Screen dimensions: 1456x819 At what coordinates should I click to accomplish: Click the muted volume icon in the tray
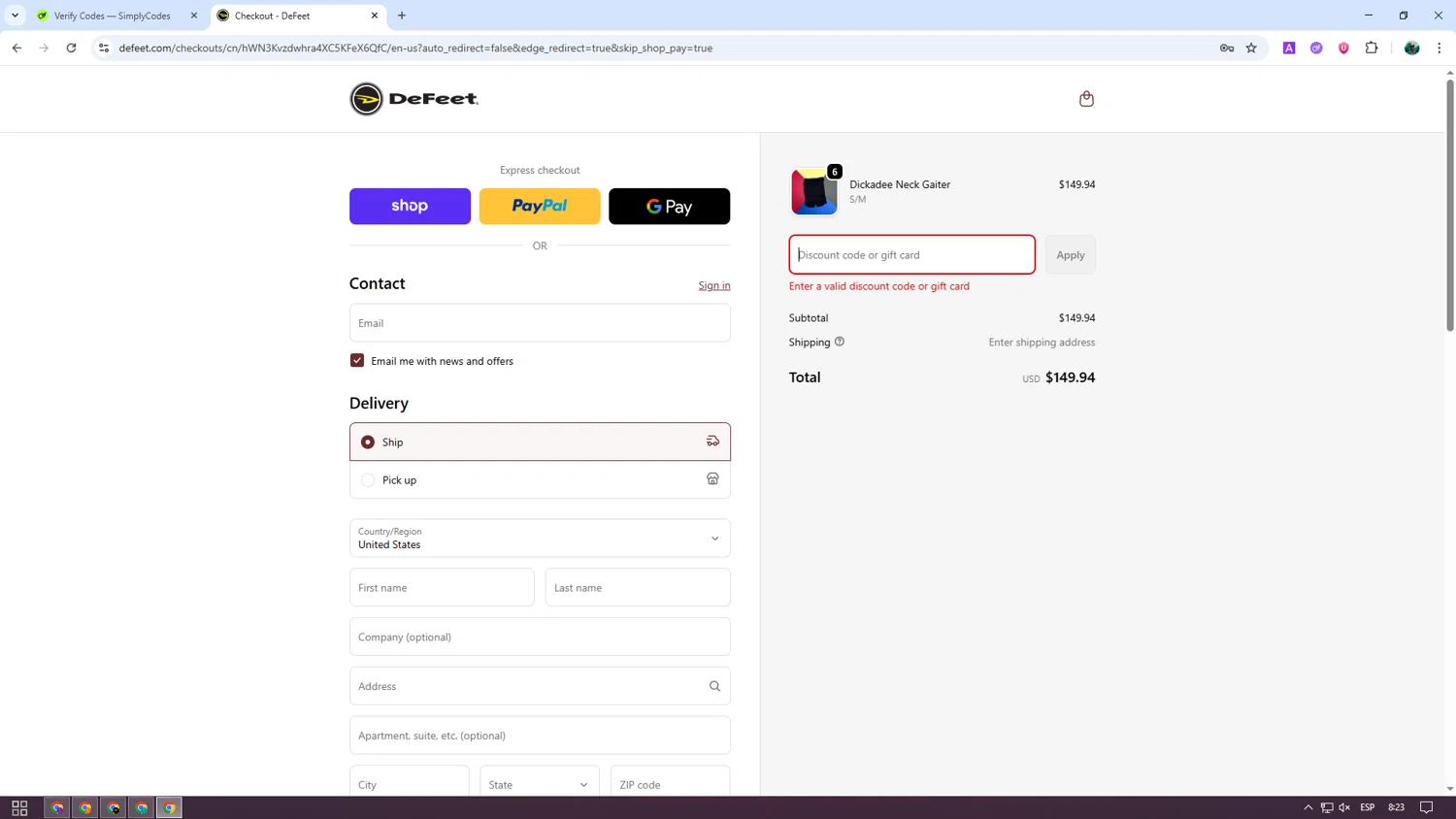(x=1344, y=807)
